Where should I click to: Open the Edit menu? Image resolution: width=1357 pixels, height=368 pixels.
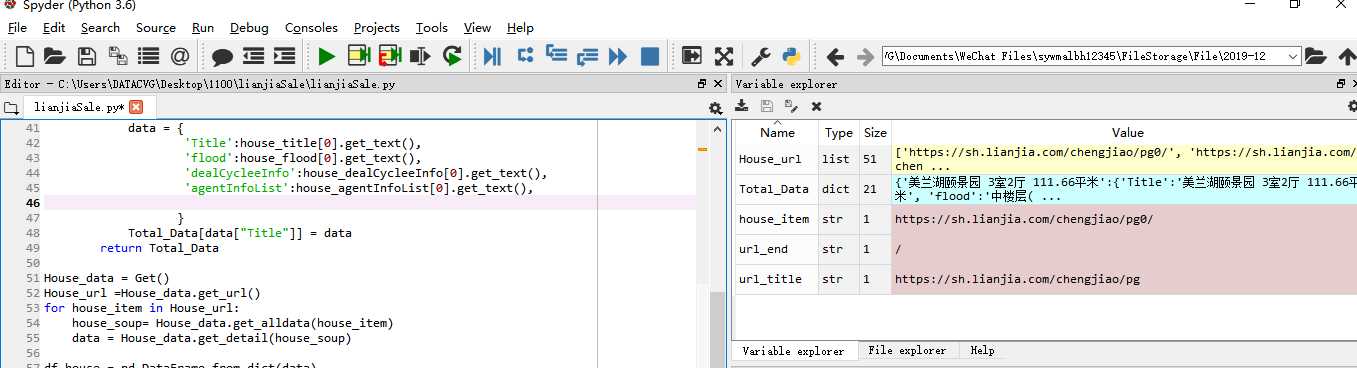[54, 27]
